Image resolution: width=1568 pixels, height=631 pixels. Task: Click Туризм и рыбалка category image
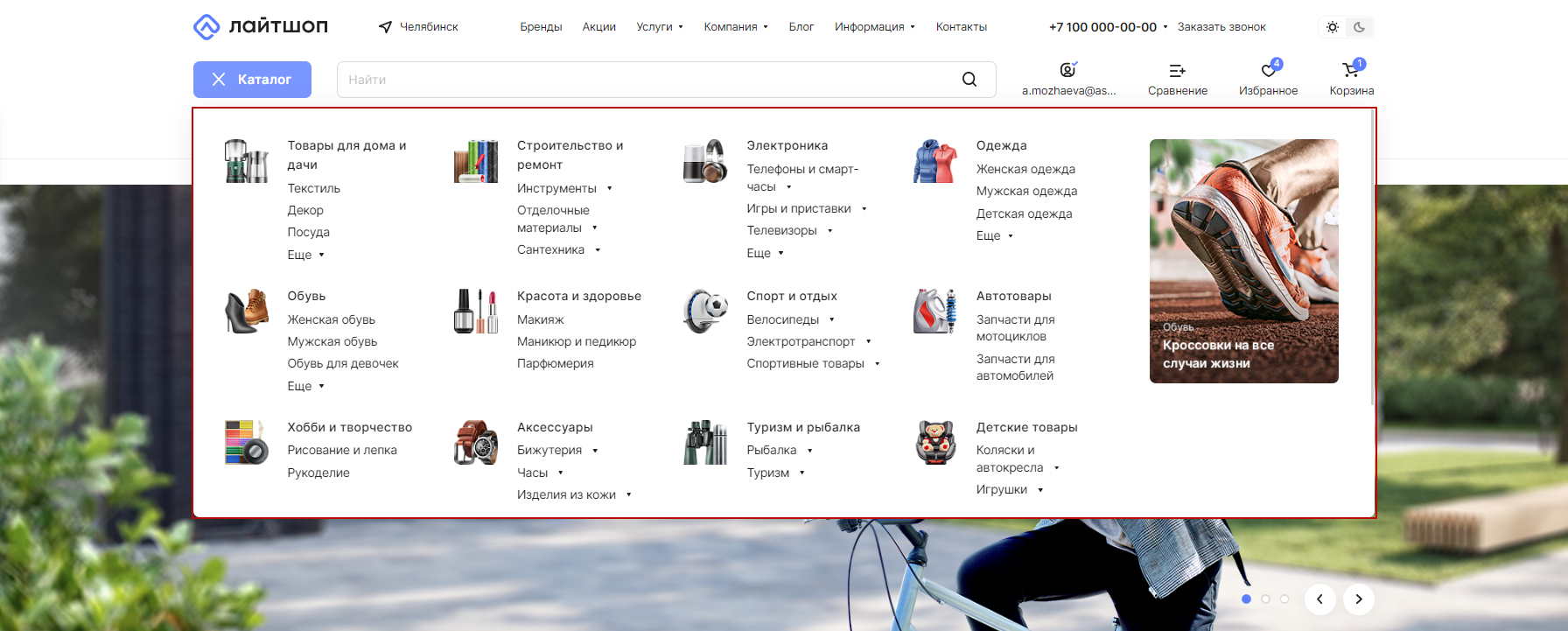click(705, 442)
